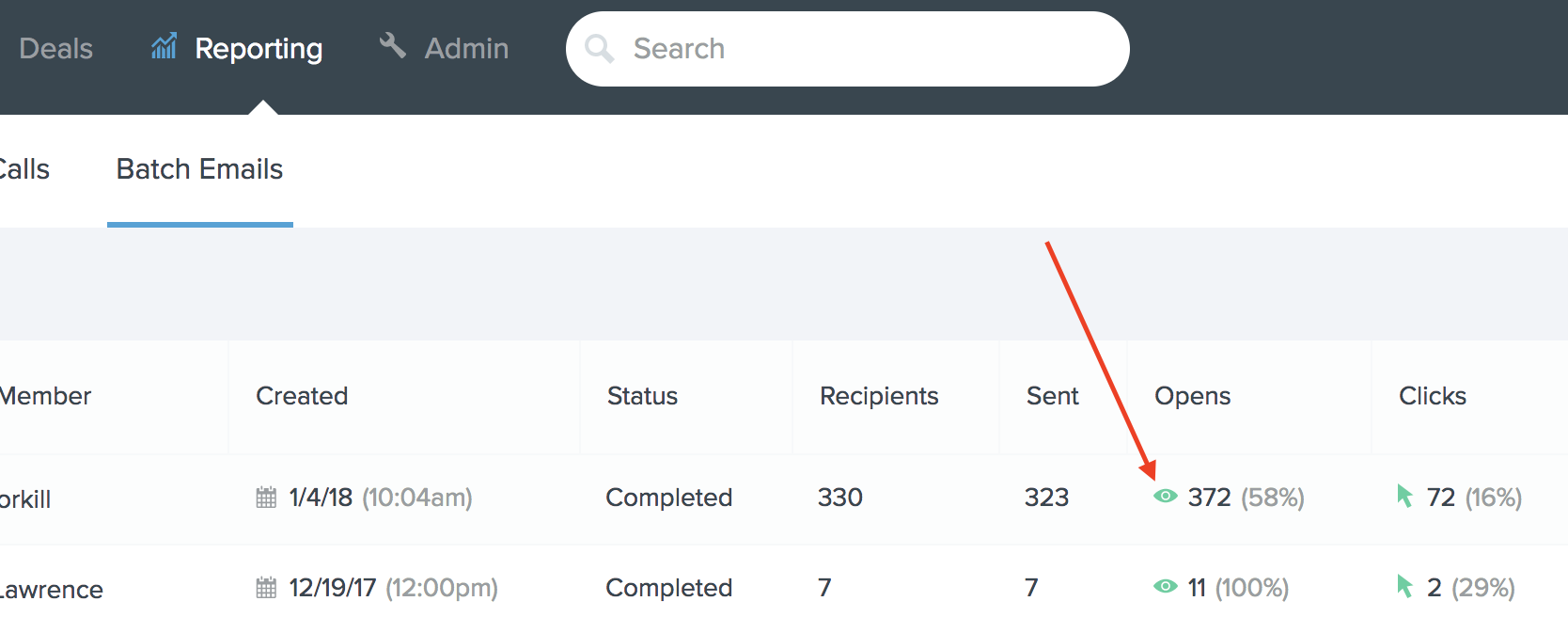This screenshot has height=617, width=1568.
Task: Click the Admin wrench icon
Action: [x=393, y=44]
